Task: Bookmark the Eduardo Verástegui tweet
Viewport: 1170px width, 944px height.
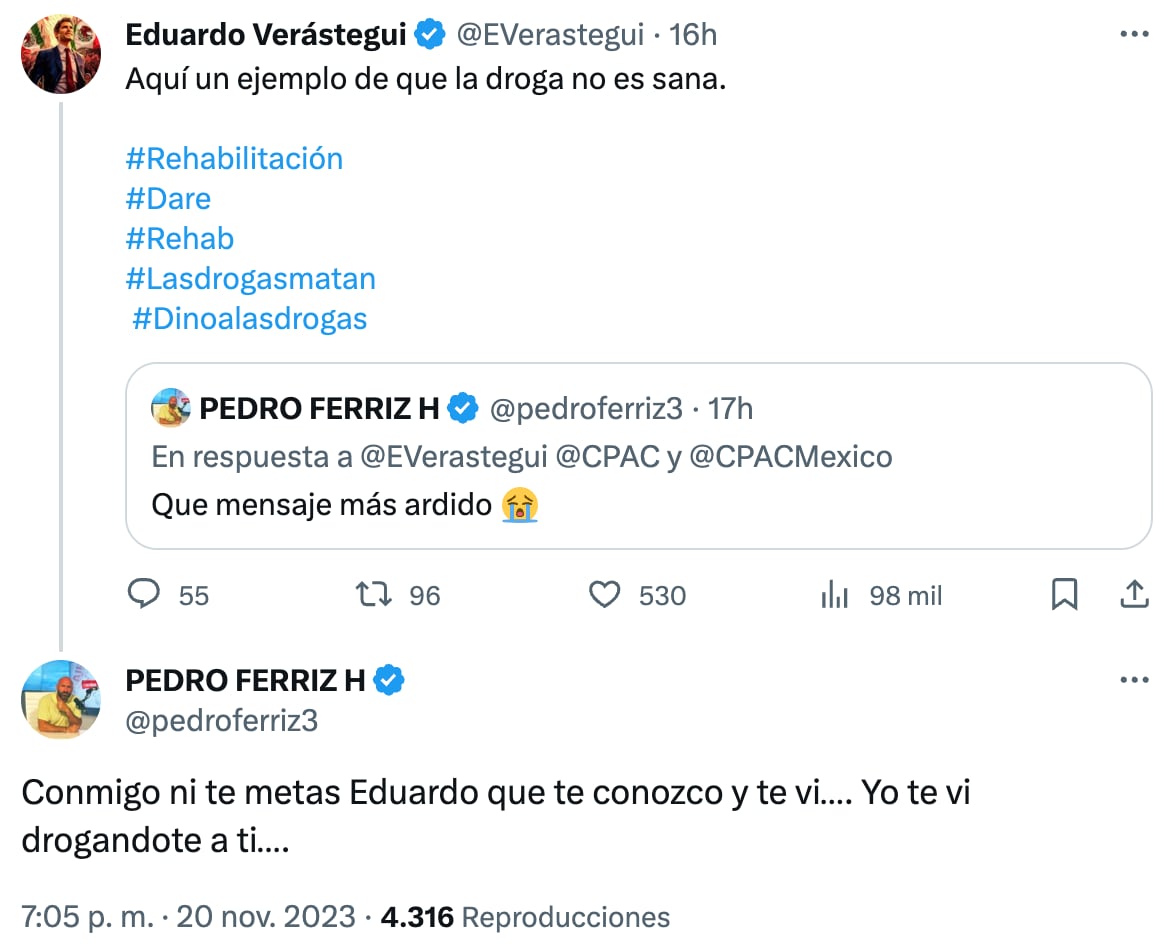Action: tap(1064, 595)
